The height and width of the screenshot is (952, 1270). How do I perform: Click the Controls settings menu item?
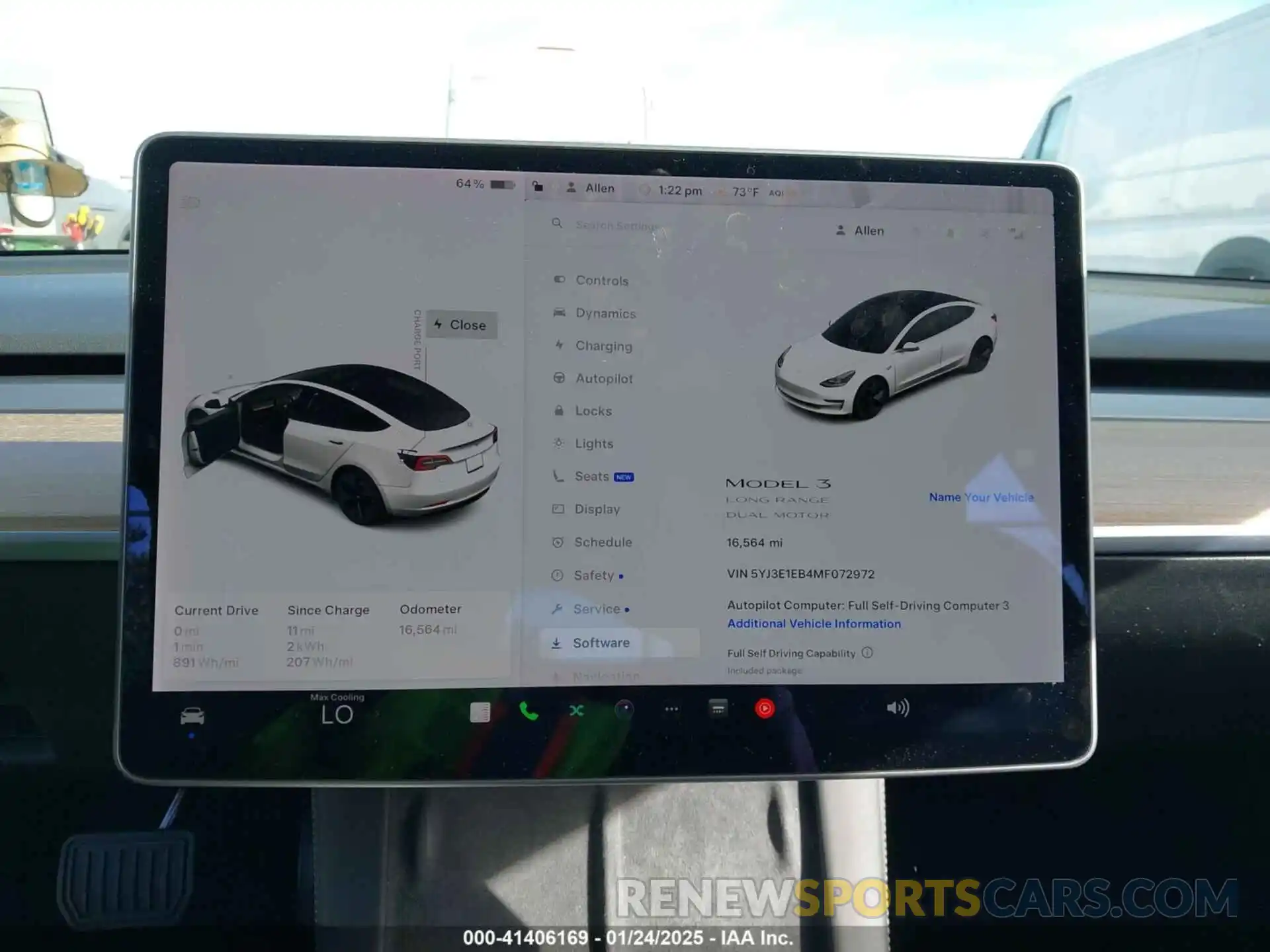pos(600,281)
